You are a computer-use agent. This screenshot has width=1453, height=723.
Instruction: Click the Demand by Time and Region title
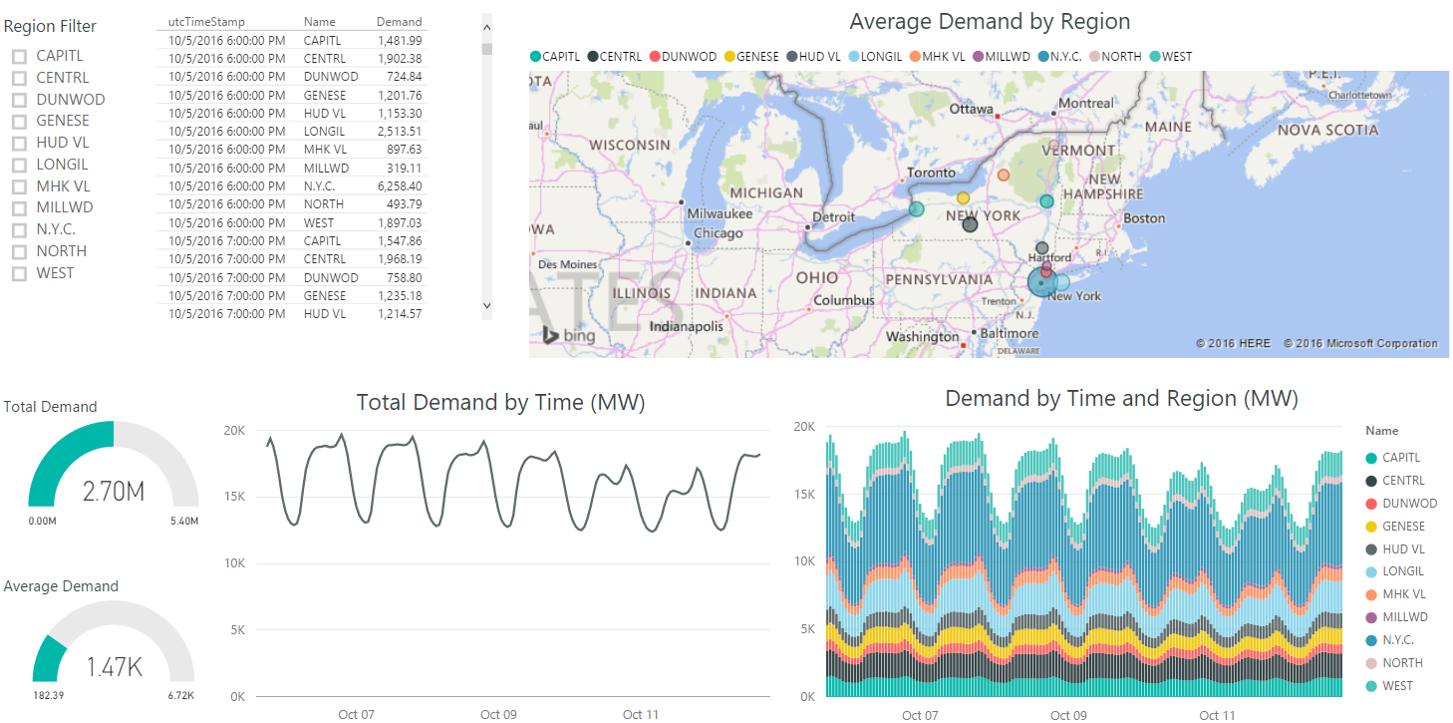(1121, 399)
